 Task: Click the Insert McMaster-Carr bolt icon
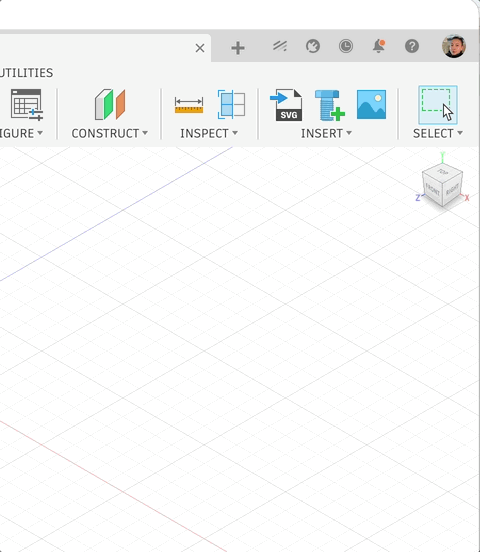pyautogui.click(x=330, y=105)
